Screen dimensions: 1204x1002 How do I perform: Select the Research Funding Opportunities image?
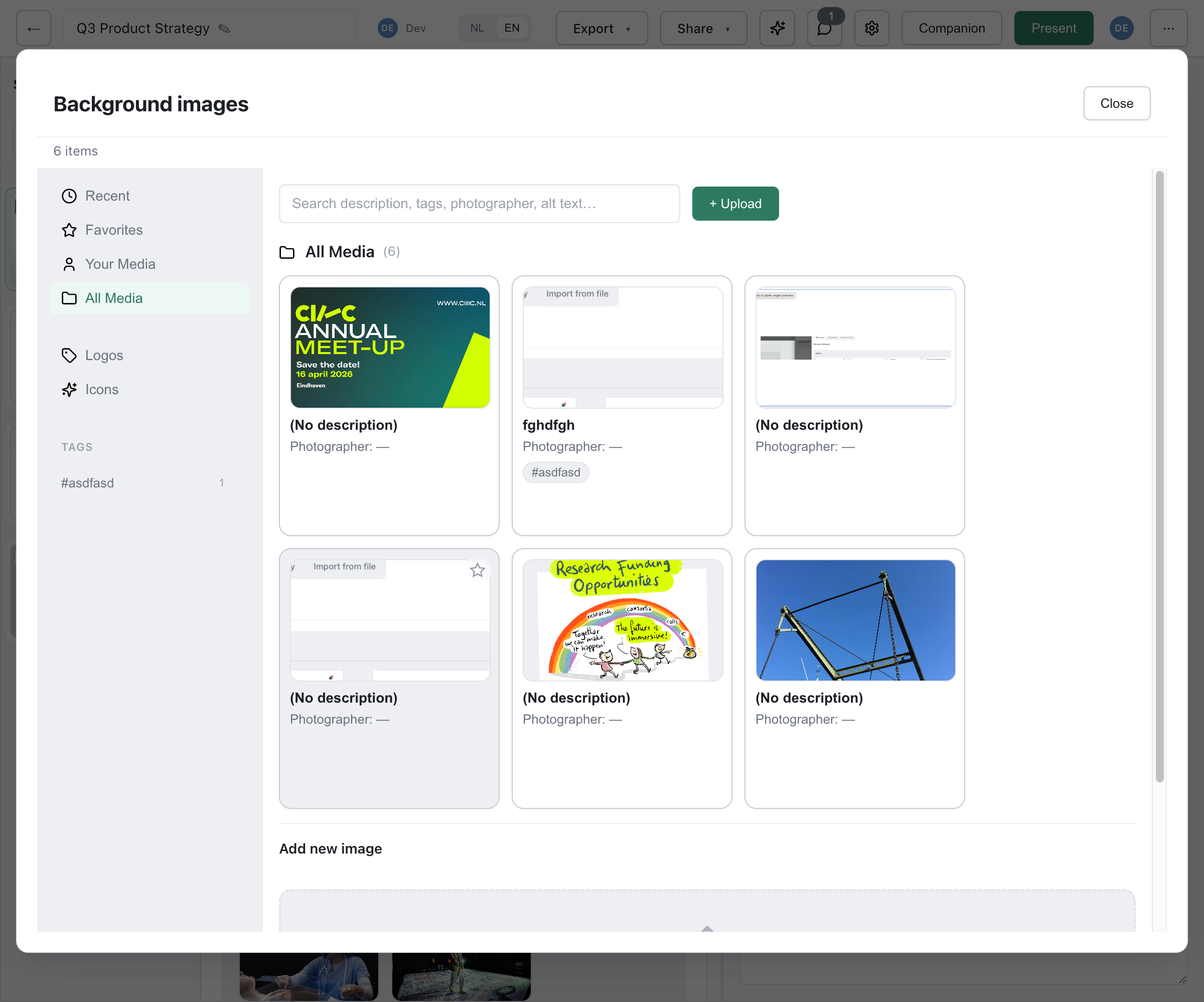click(x=623, y=620)
